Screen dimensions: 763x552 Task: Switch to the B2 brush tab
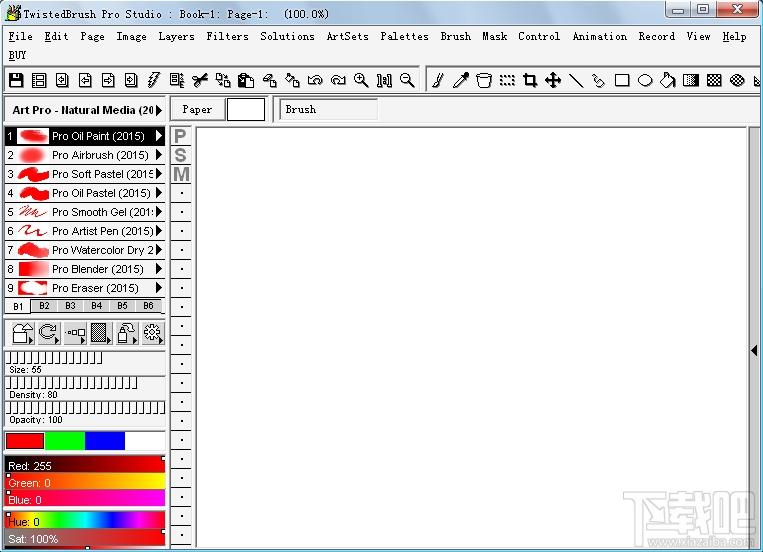coord(44,306)
